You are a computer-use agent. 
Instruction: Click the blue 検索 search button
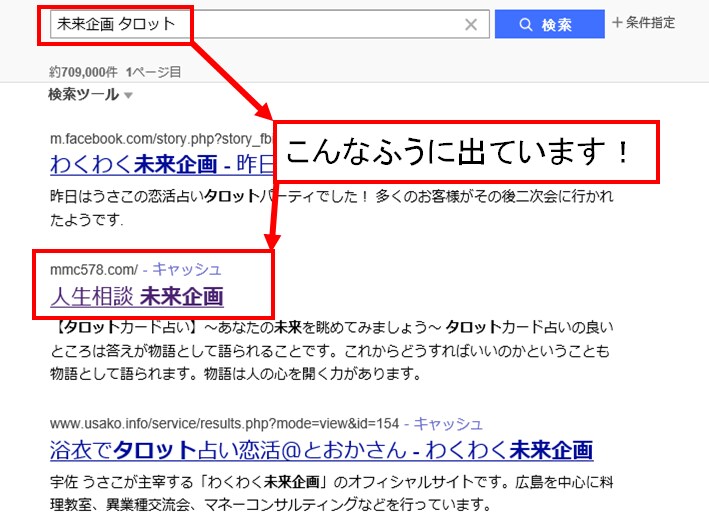click(x=549, y=24)
